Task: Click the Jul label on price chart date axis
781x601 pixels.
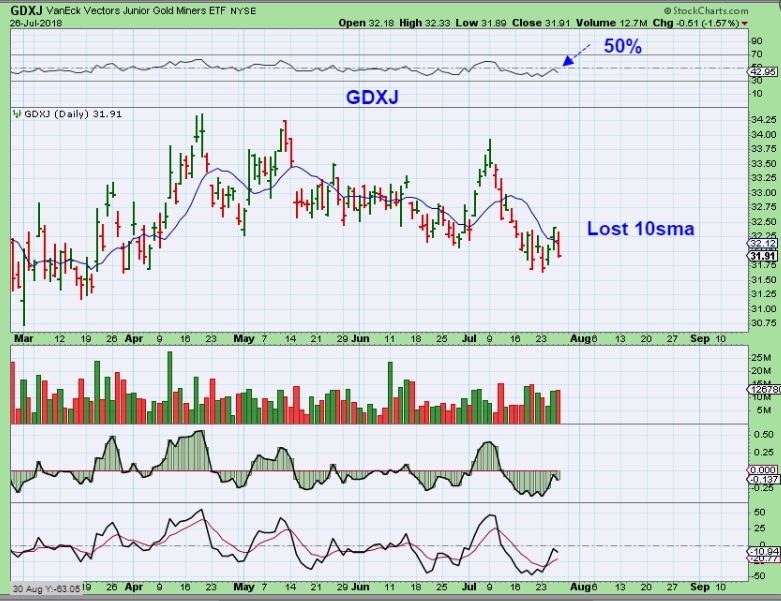Action: click(469, 339)
